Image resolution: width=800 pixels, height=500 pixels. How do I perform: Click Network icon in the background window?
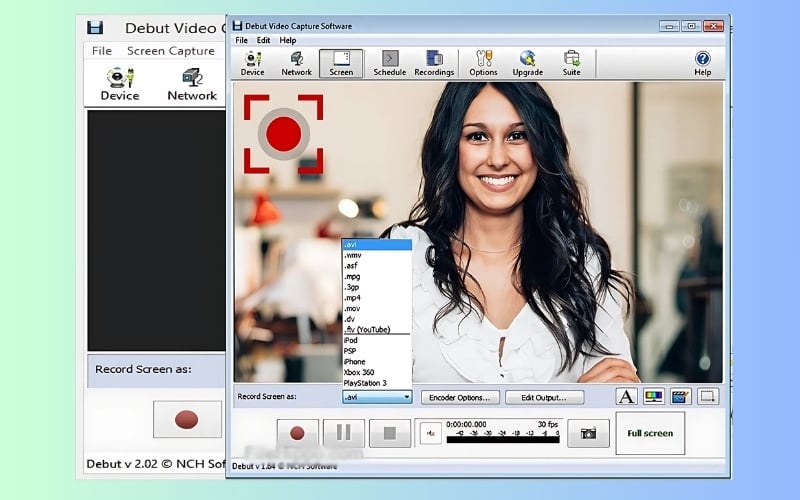(192, 84)
